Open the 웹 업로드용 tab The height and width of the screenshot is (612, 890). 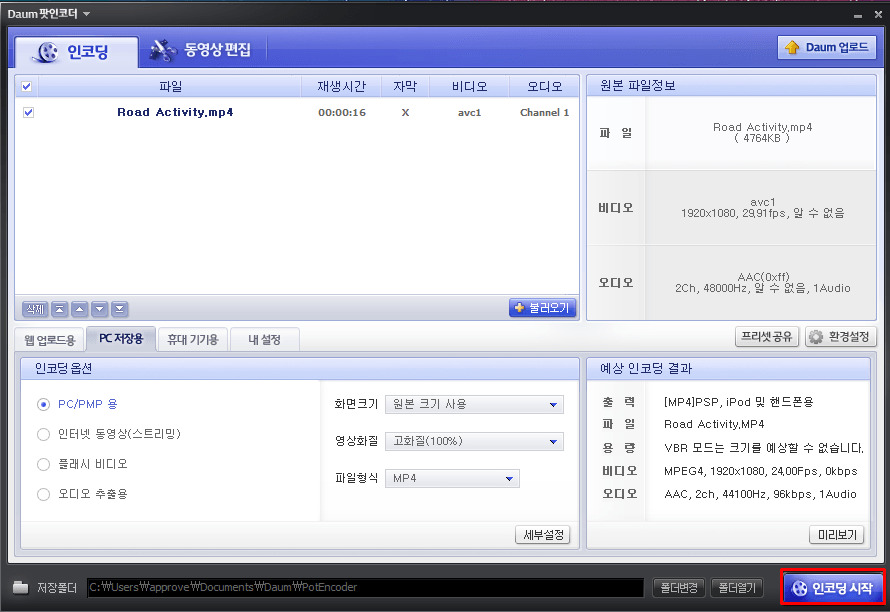[49, 339]
